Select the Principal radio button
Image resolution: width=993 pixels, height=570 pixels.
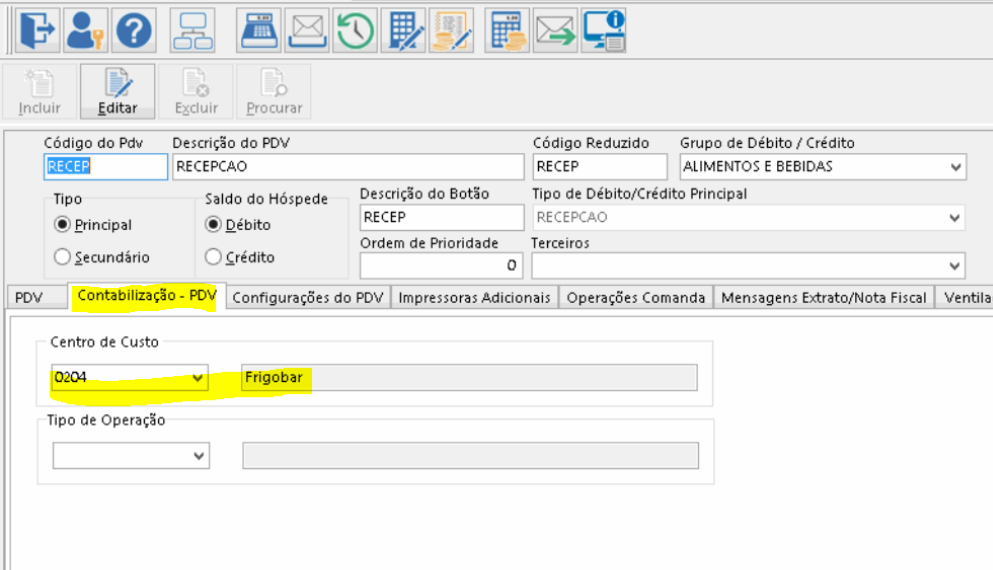(62, 224)
